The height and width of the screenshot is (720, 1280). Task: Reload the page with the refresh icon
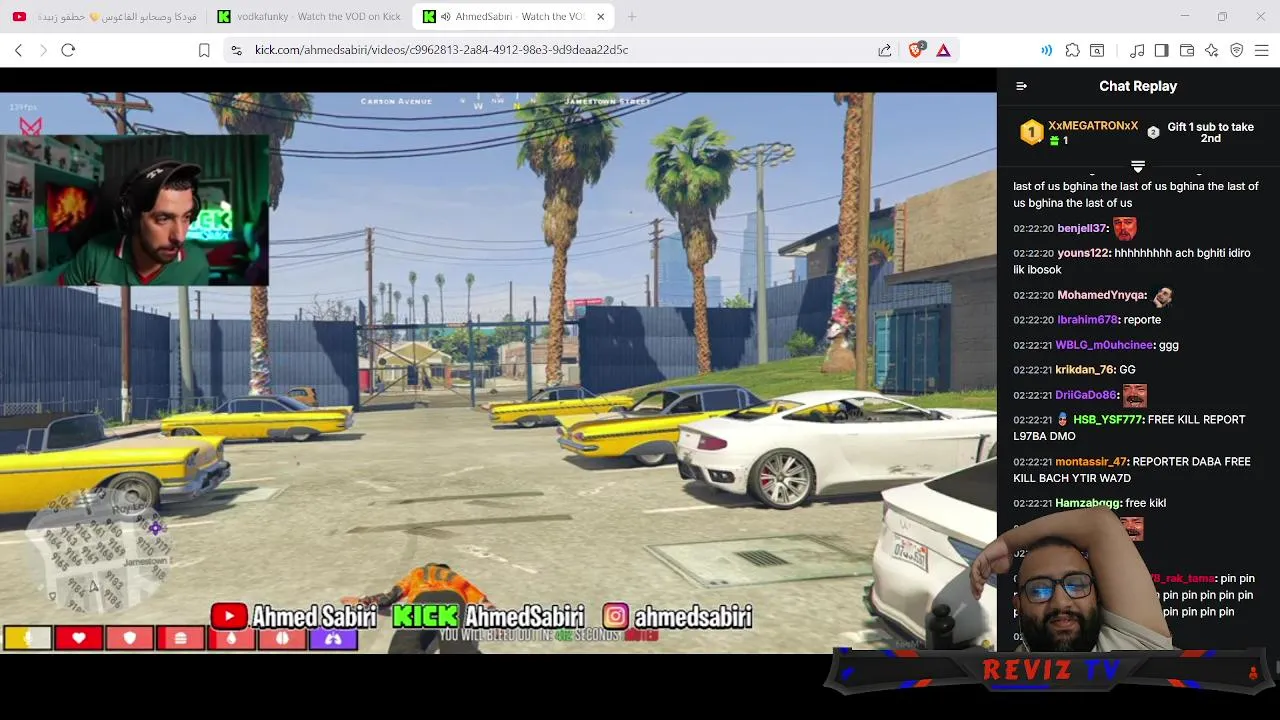[x=68, y=50]
